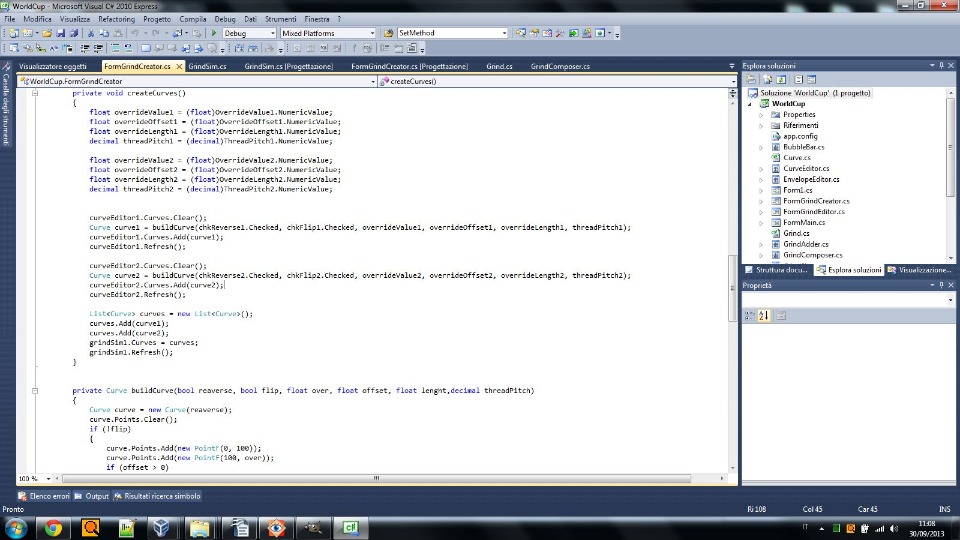Image resolution: width=960 pixels, height=540 pixels.
Task: Open the Elenco errori panel
Action: coord(45,496)
